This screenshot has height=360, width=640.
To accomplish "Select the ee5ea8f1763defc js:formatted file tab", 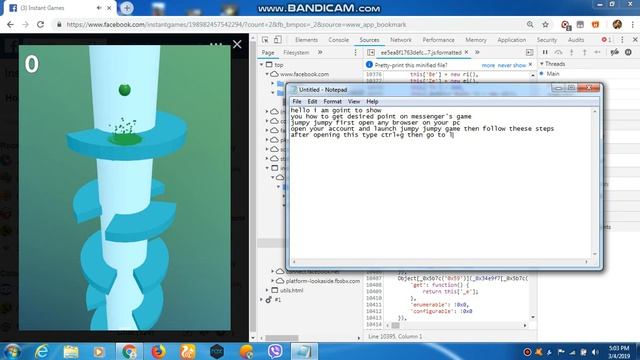I will coord(421,52).
